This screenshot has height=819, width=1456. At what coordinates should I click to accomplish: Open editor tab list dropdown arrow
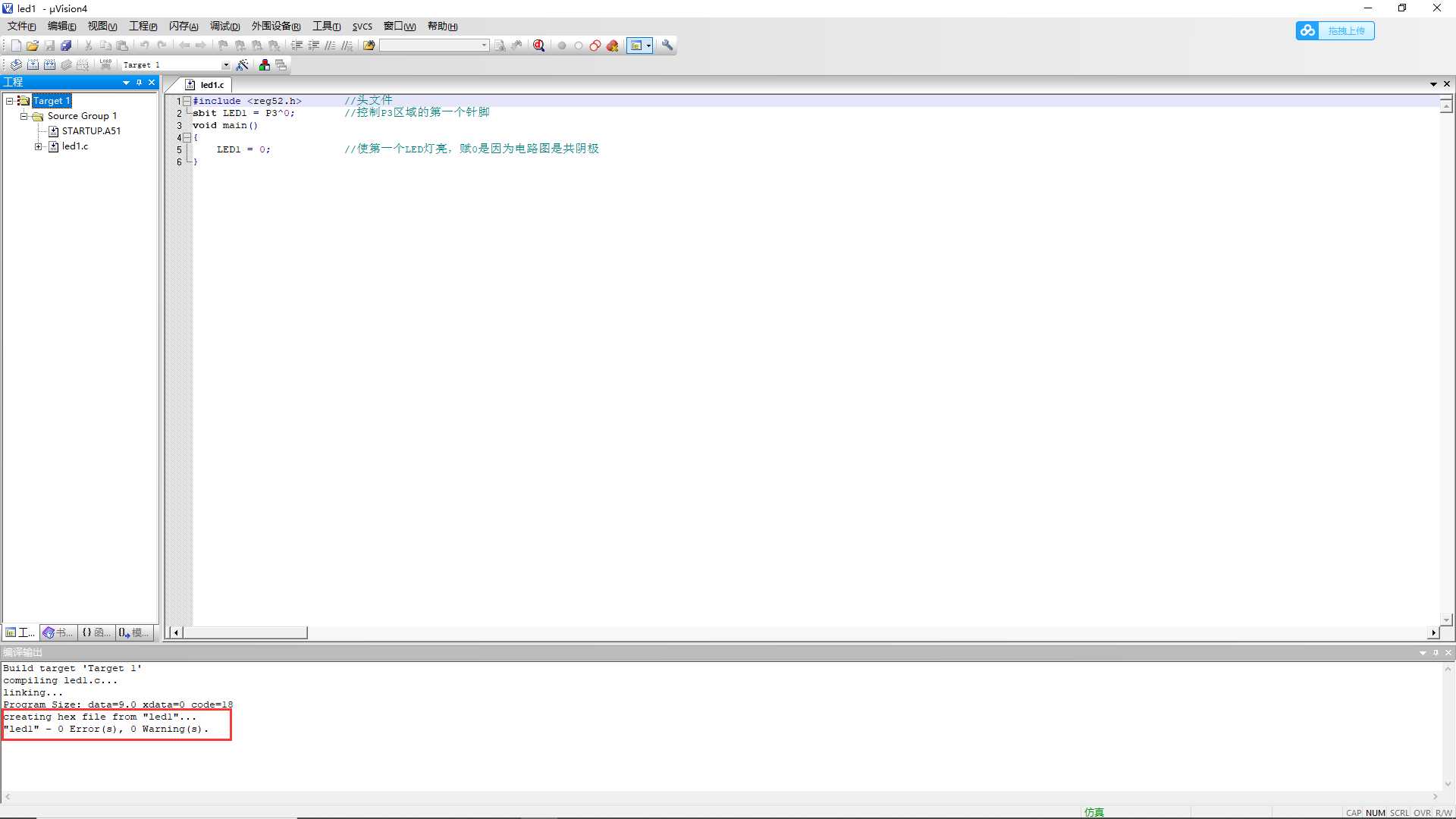click(1433, 84)
